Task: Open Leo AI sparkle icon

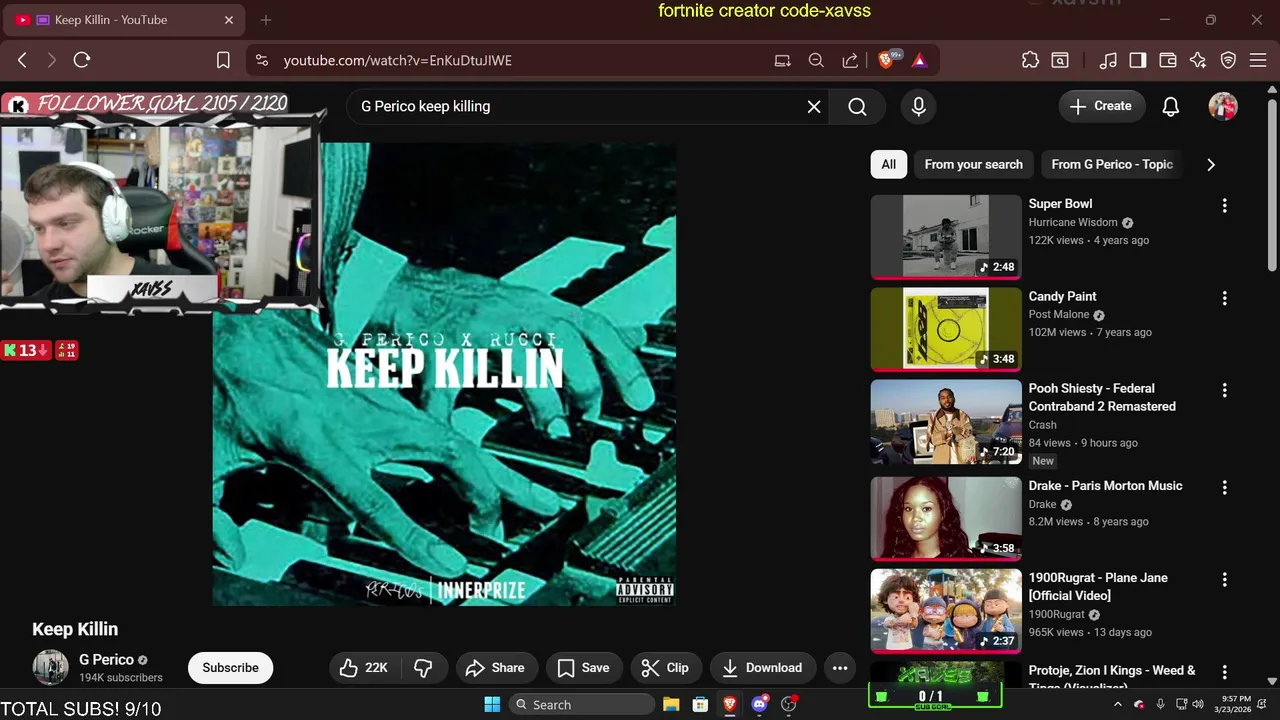Action: point(1198,60)
